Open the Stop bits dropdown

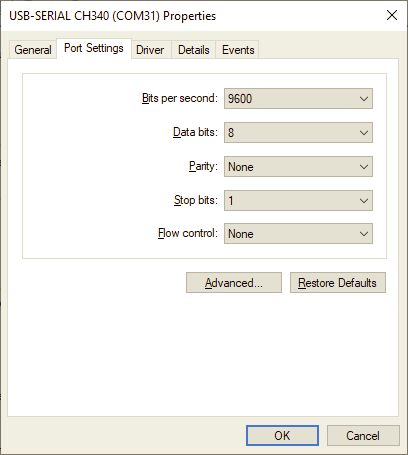pos(298,201)
